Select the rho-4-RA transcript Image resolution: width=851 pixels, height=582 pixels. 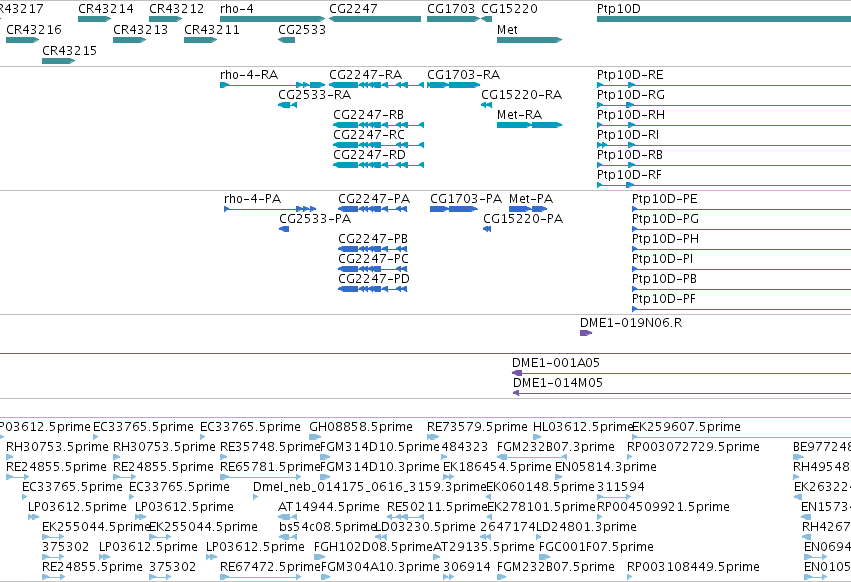click(x=272, y=85)
